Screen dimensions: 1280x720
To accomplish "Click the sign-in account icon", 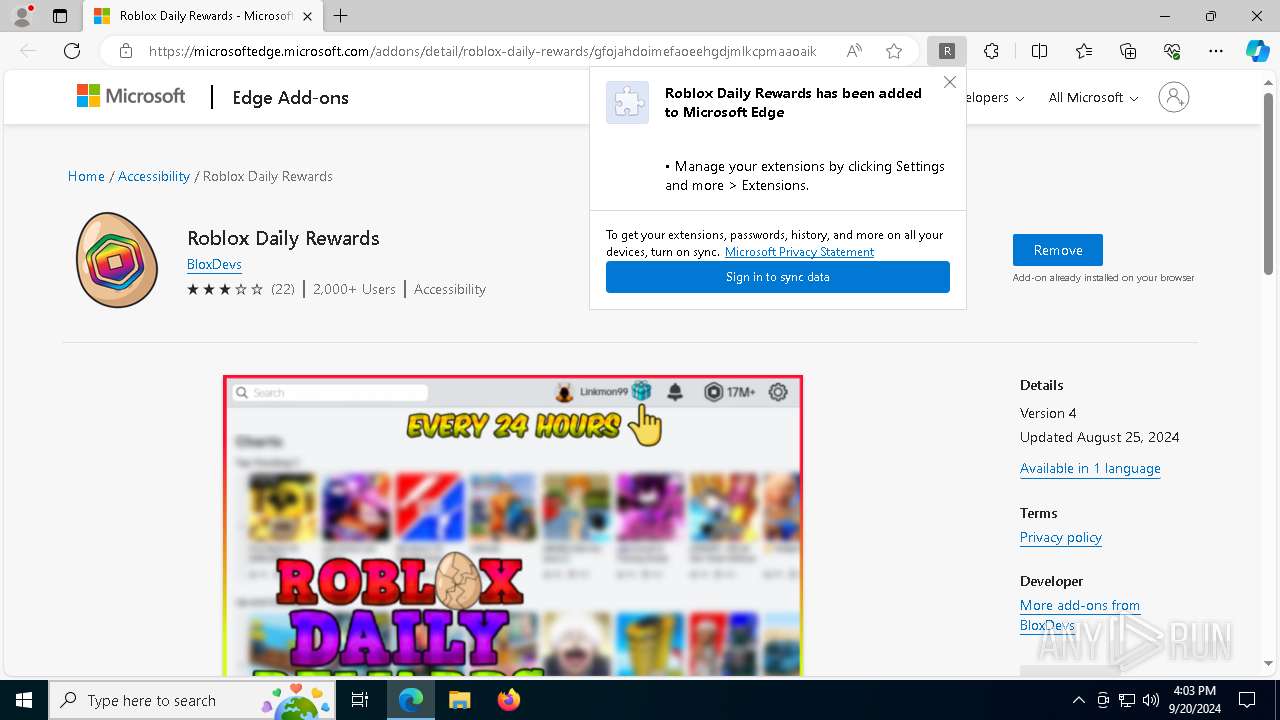I will pos(1174,97).
